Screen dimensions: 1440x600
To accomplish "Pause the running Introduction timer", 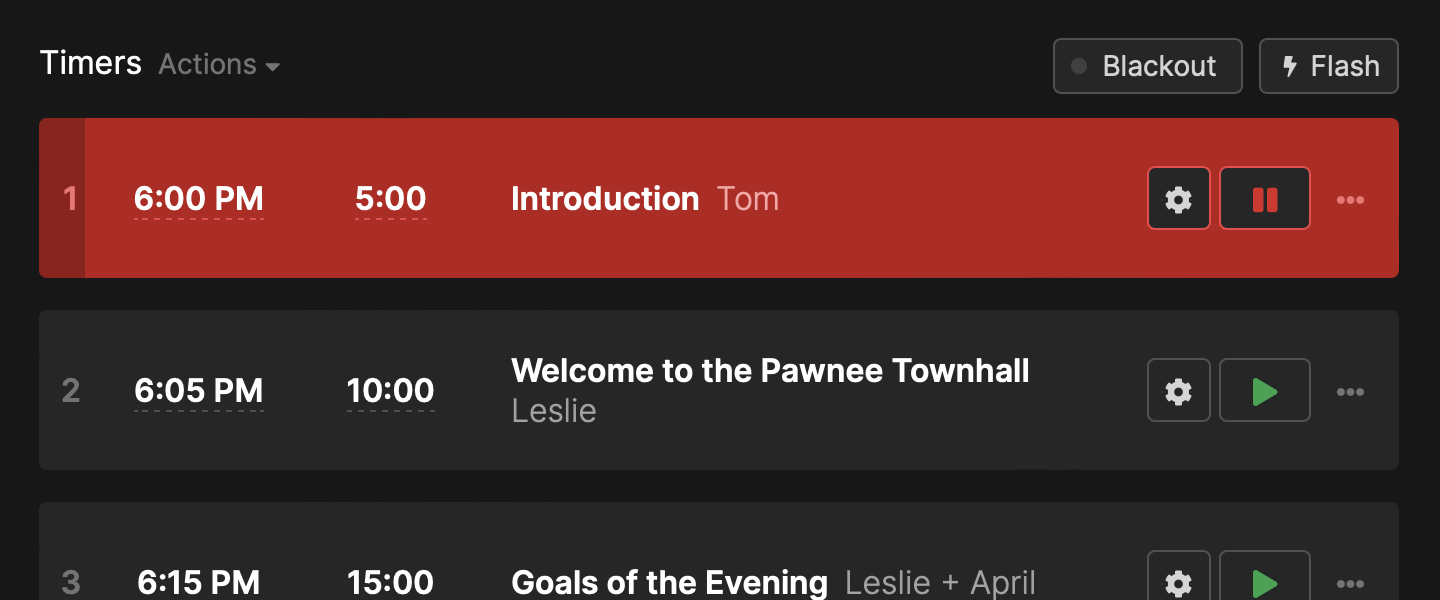I will [x=1265, y=199].
